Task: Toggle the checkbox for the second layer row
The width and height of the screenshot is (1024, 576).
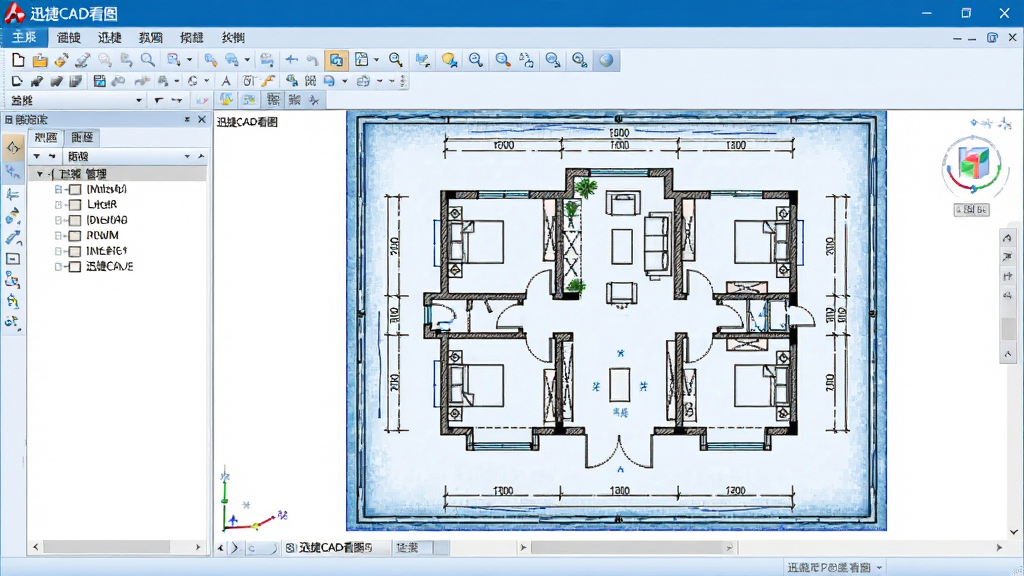Action: (75, 205)
